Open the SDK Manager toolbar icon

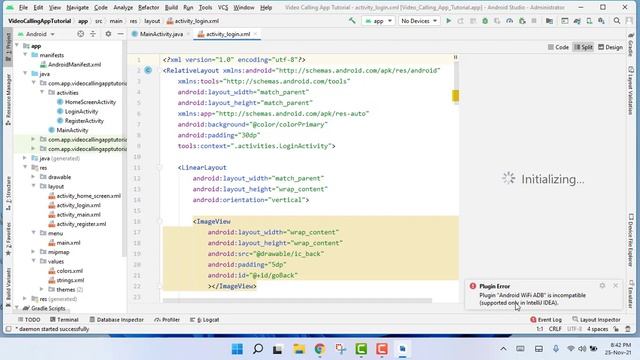(x=601, y=21)
